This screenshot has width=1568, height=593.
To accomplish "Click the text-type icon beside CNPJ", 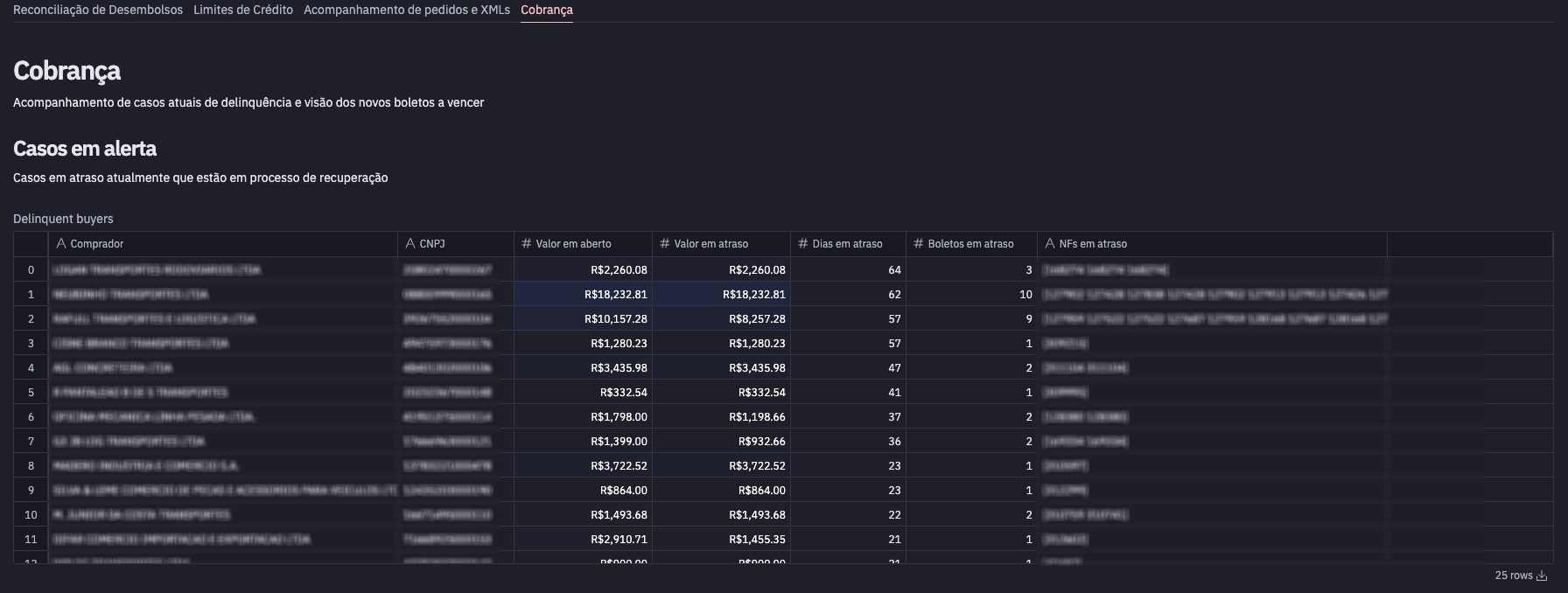I will [410, 244].
